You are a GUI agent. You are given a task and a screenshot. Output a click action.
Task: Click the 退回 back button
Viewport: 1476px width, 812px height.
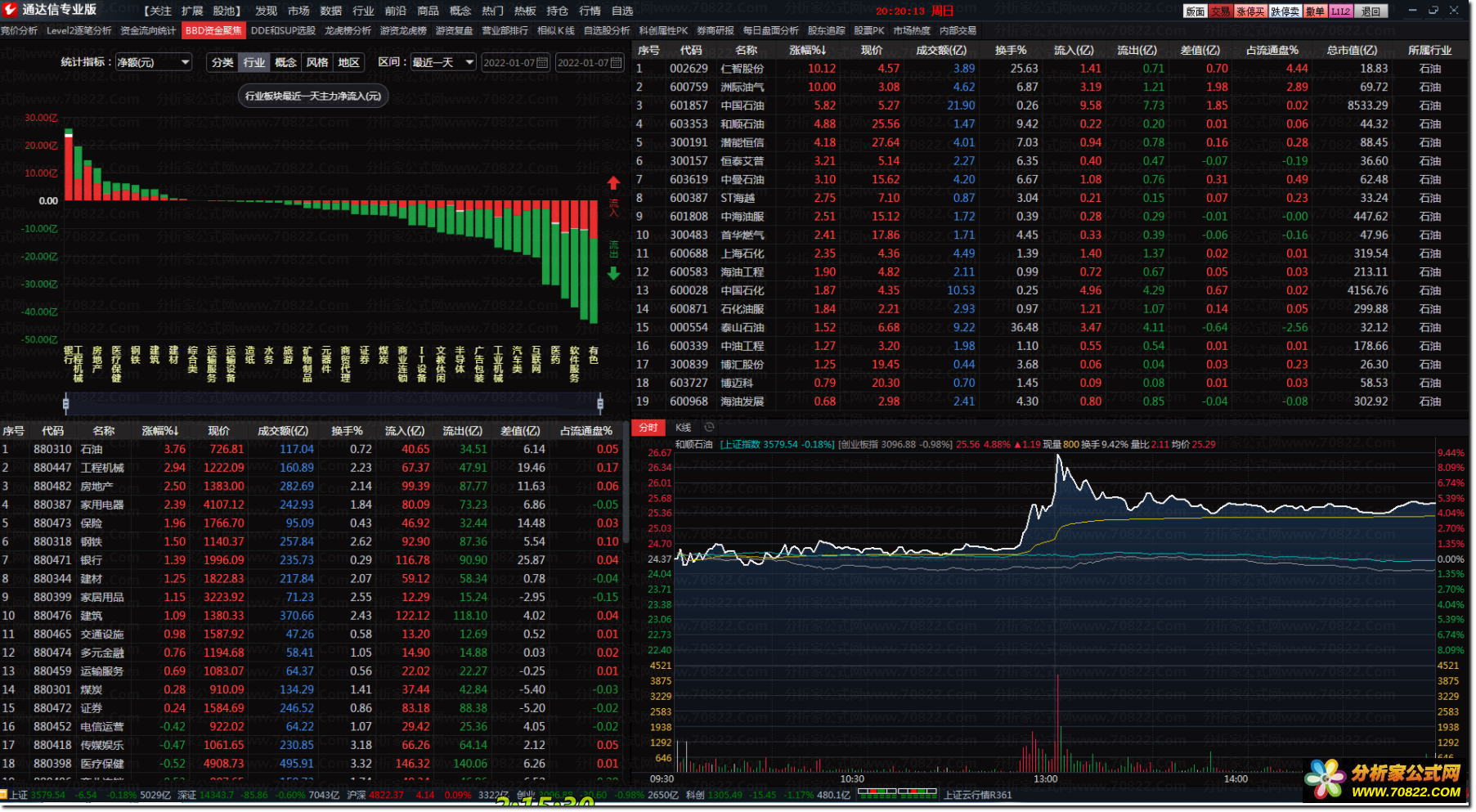(x=1371, y=11)
